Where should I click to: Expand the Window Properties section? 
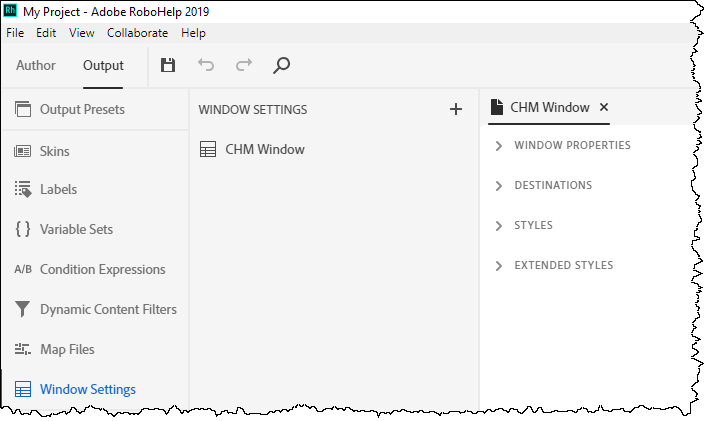(500, 146)
